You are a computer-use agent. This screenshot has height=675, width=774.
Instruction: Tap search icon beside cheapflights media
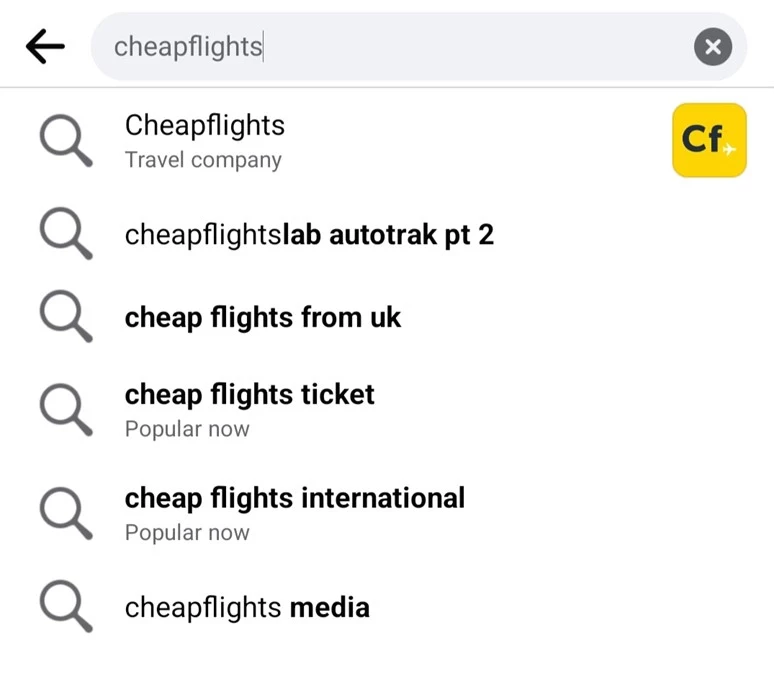66,608
